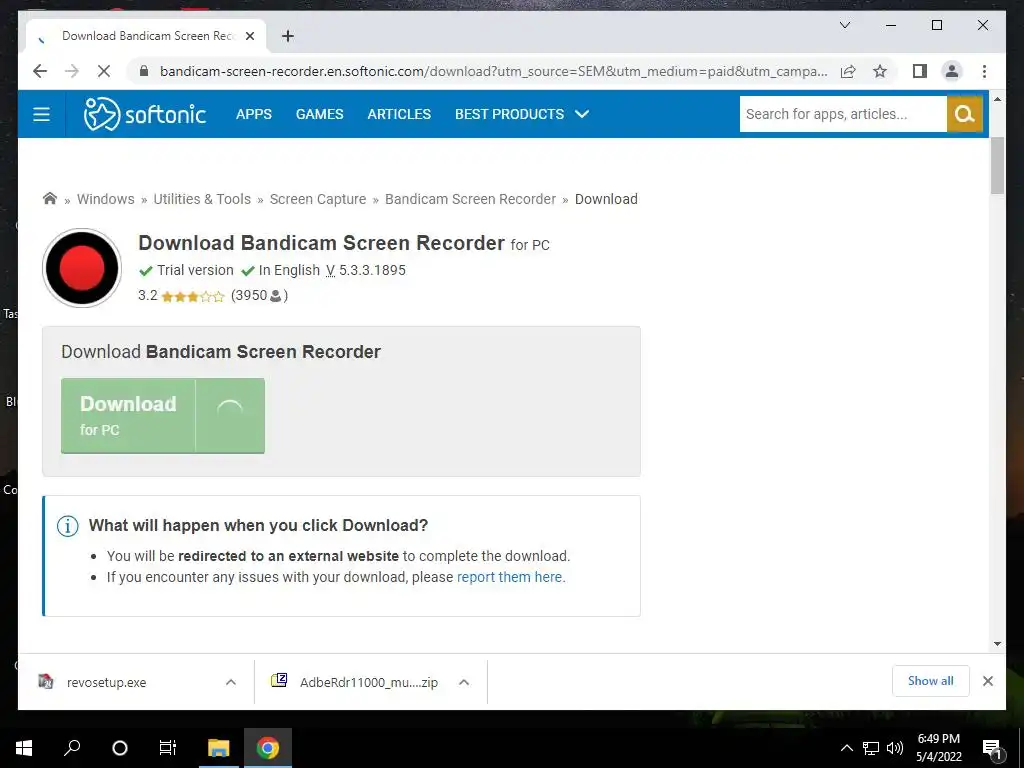Click the share page icon in address bar
The image size is (1024, 768).
848,71
